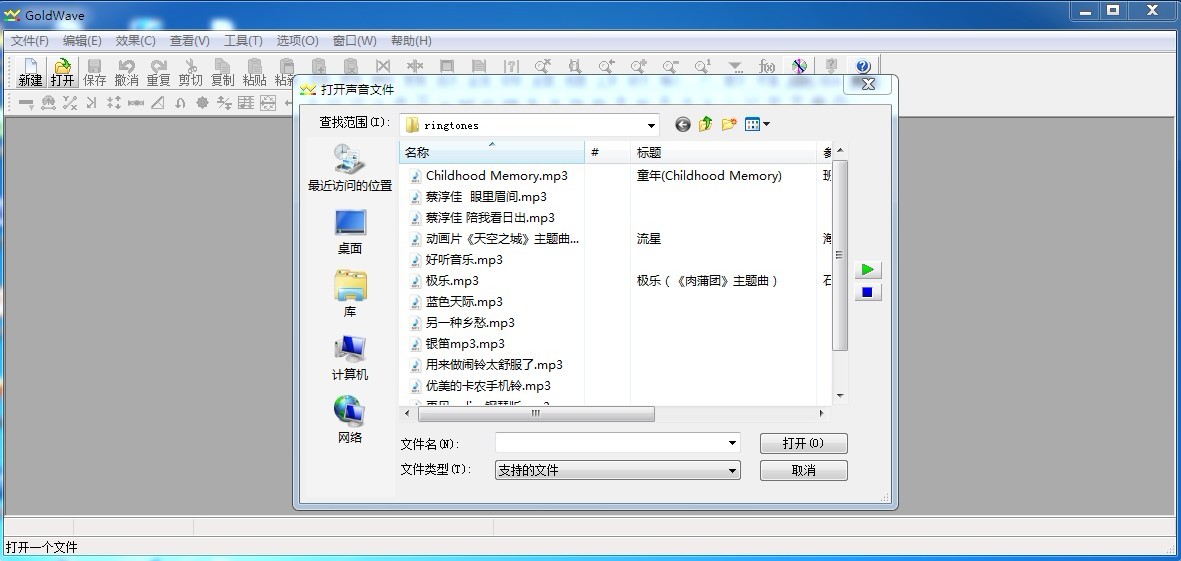
Task: Select 银笛mp3.mp3 file
Action: [x=457, y=344]
